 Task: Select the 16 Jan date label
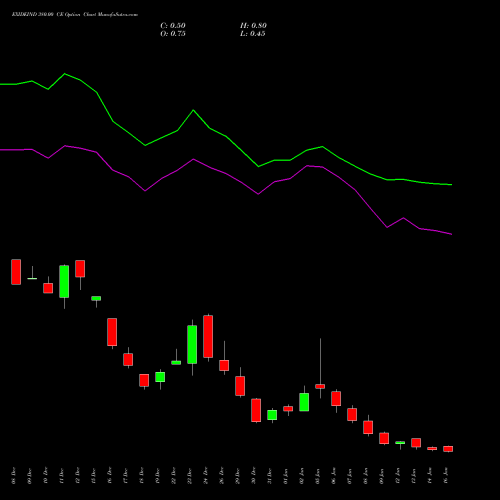[446, 476]
